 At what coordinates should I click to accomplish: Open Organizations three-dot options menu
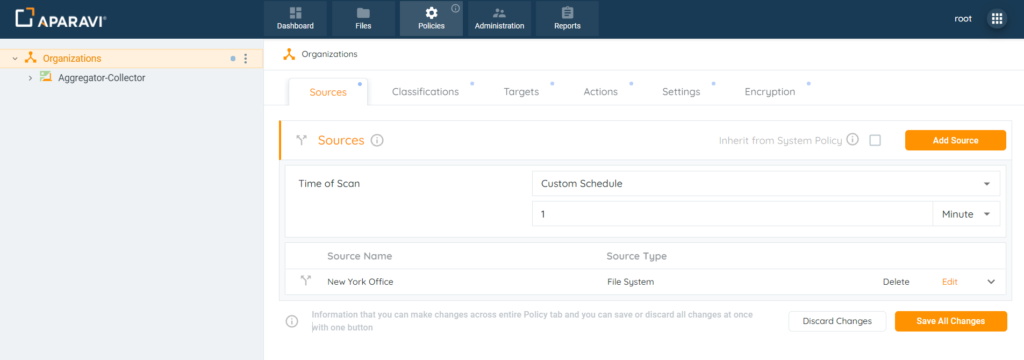pyautogui.click(x=246, y=59)
